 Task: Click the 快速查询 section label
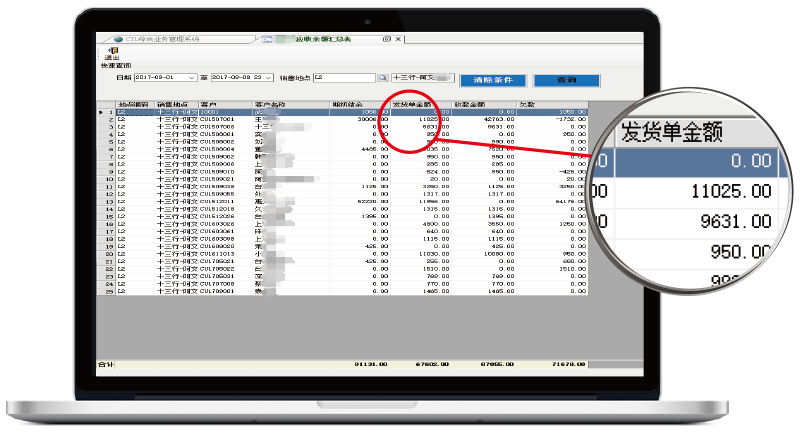click(x=116, y=66)
